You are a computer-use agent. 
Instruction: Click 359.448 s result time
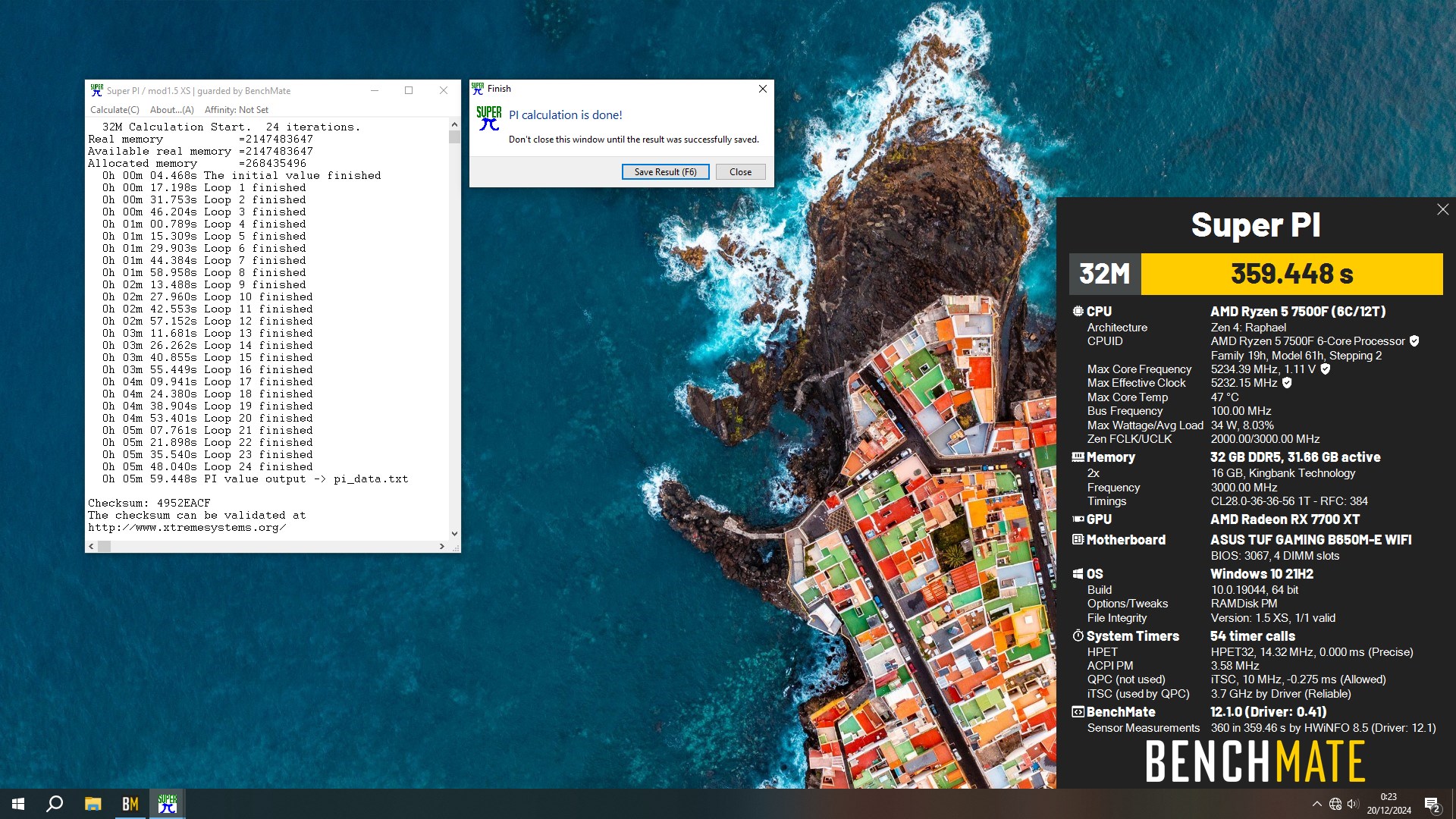tap(1291, 274)
